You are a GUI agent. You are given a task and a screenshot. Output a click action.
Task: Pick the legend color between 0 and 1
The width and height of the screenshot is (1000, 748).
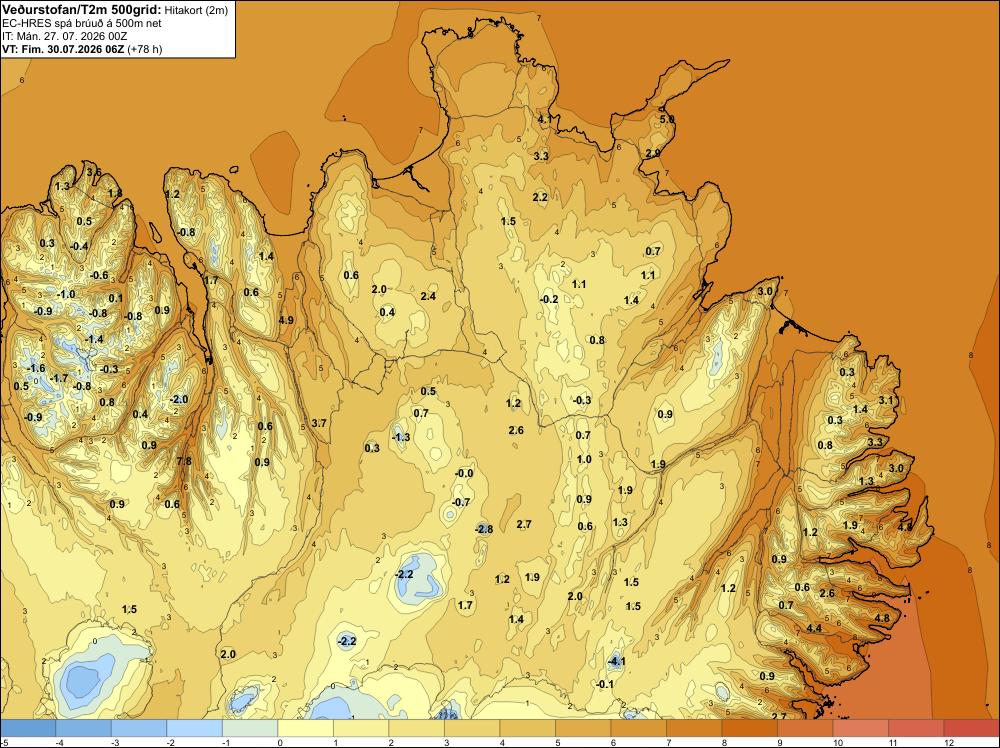click(x=305, y=728)
